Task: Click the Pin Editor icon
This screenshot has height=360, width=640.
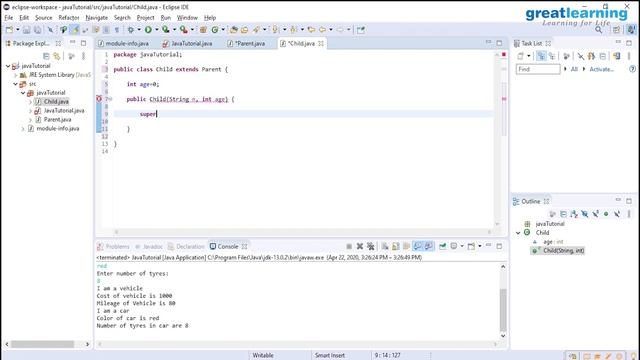Action: (x=361, y=30)
